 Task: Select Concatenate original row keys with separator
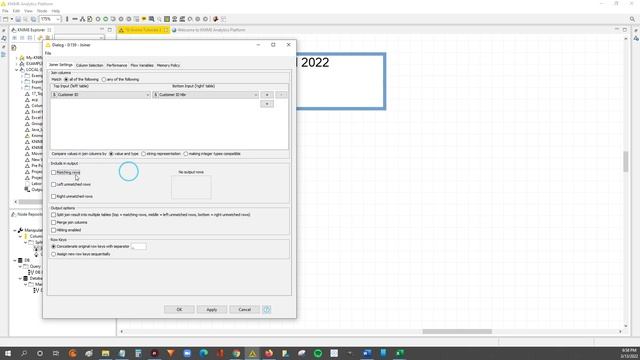tap(53, 247)
